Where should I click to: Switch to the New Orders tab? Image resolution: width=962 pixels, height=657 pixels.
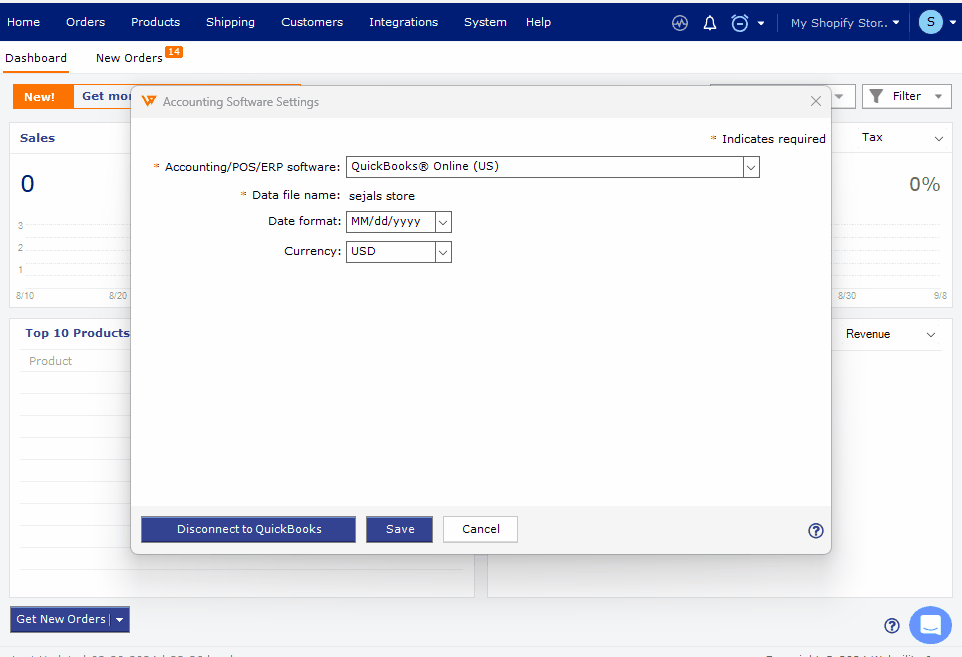pos(129,58)
